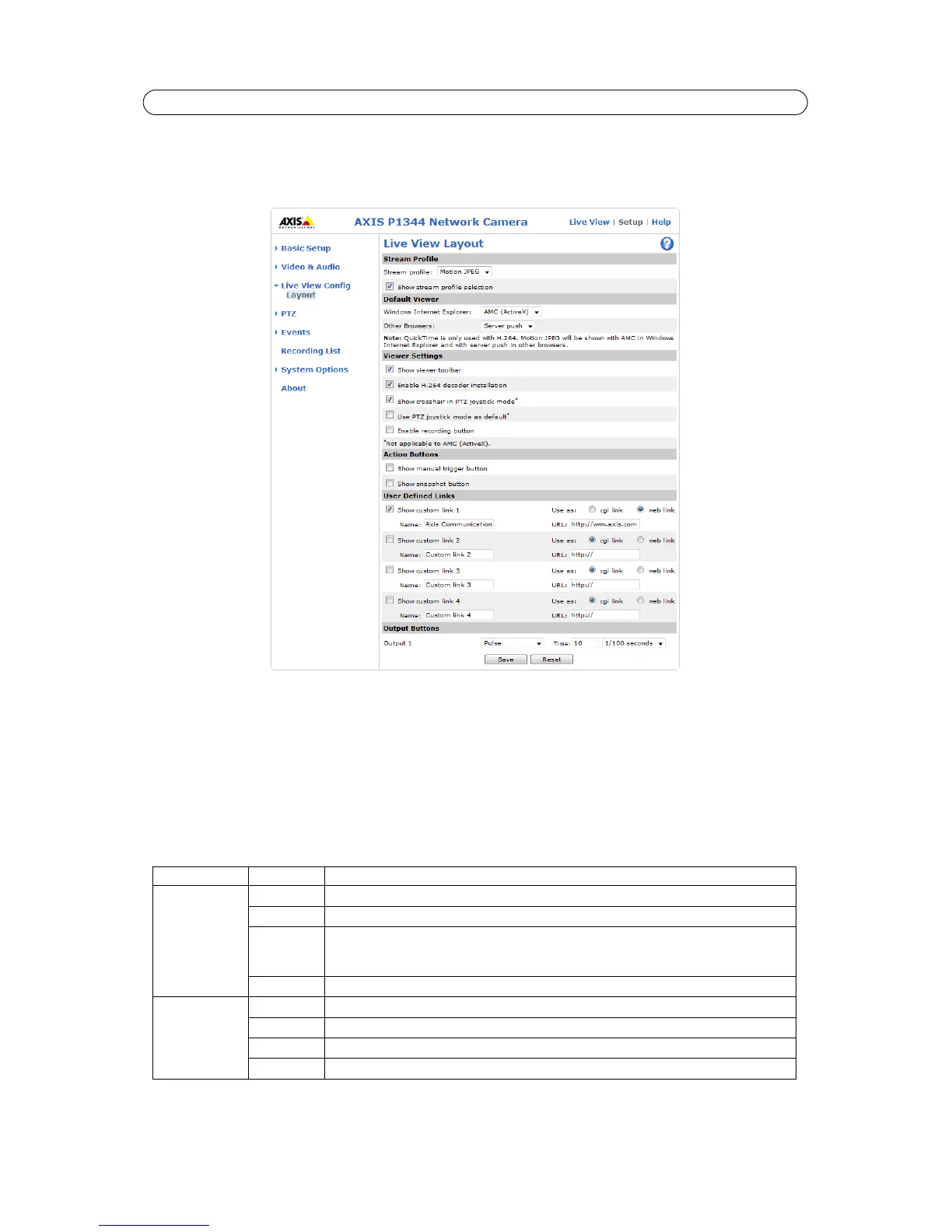The height and width of the screenshot is (1232, 952).
Task: Click the Axis Communication name field
Action: coord(458,524)
